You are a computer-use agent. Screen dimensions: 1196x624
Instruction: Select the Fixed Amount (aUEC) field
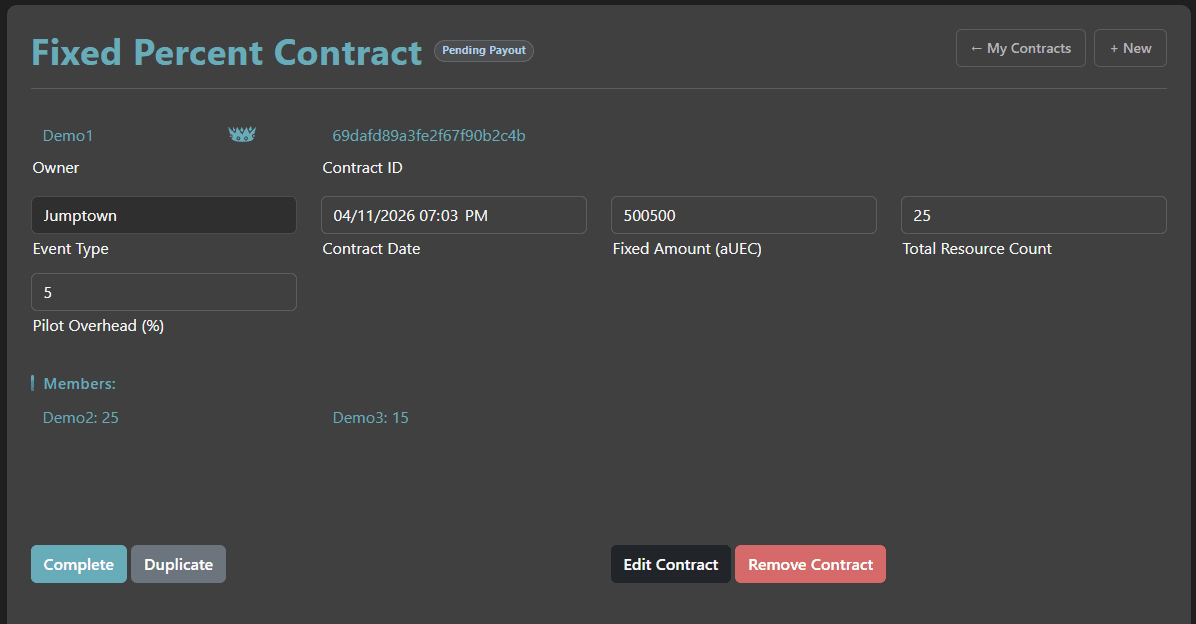743,215
